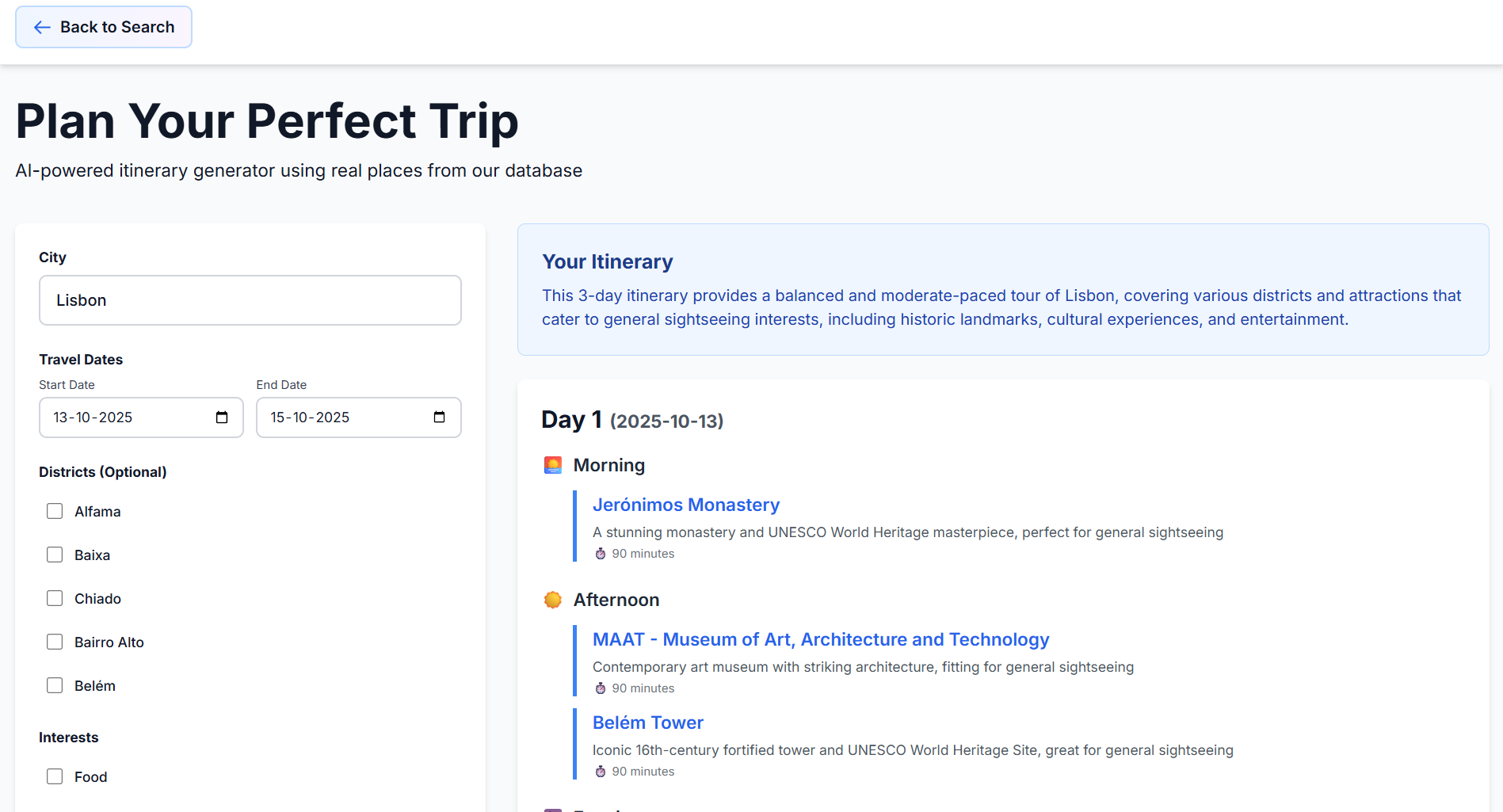1503x812 pixels.
Task: Toggle the Chiado district checkbox
Action: point(55,599)
